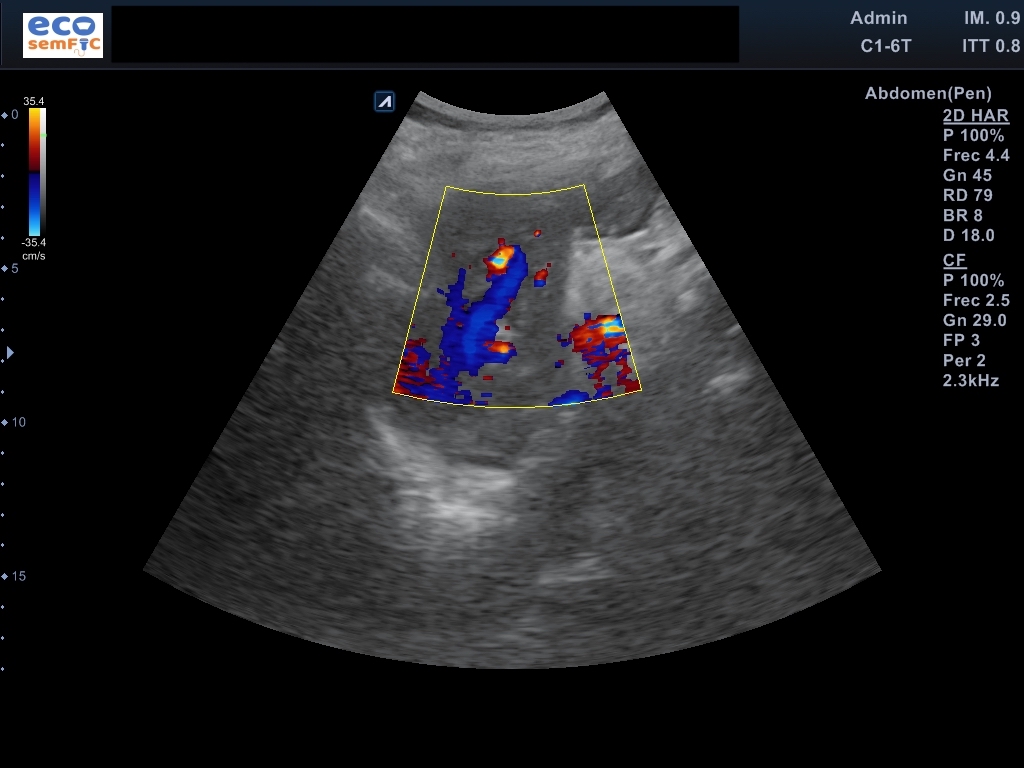Click the C1-6T transducer label
The width and height of the screenshot is (1024, 768).
click(x=885, y=46)
